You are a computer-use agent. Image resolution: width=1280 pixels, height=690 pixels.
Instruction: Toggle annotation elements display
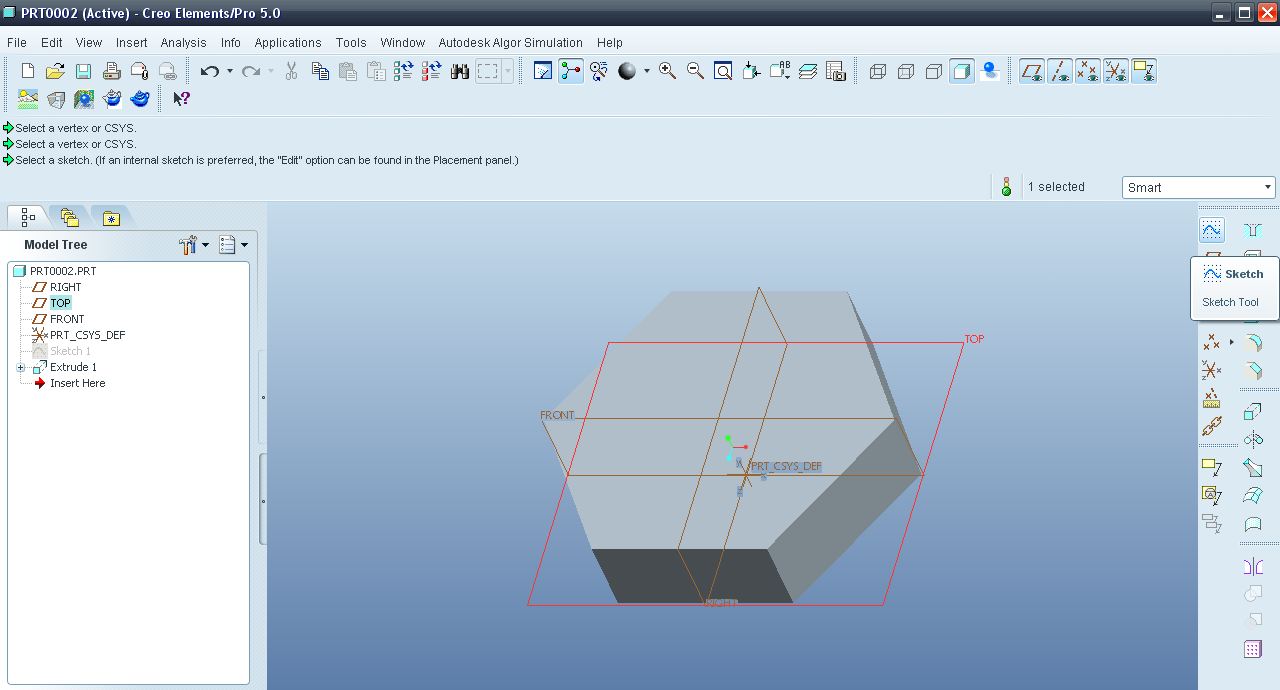pyautogui.click(x=1144, y=71)
